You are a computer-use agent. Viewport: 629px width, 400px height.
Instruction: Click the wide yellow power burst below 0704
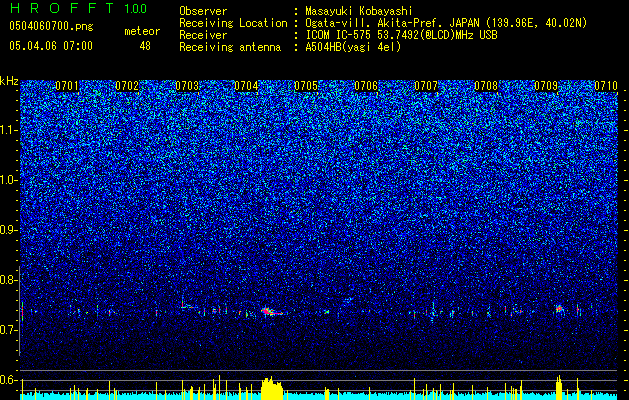click(272, 388)
